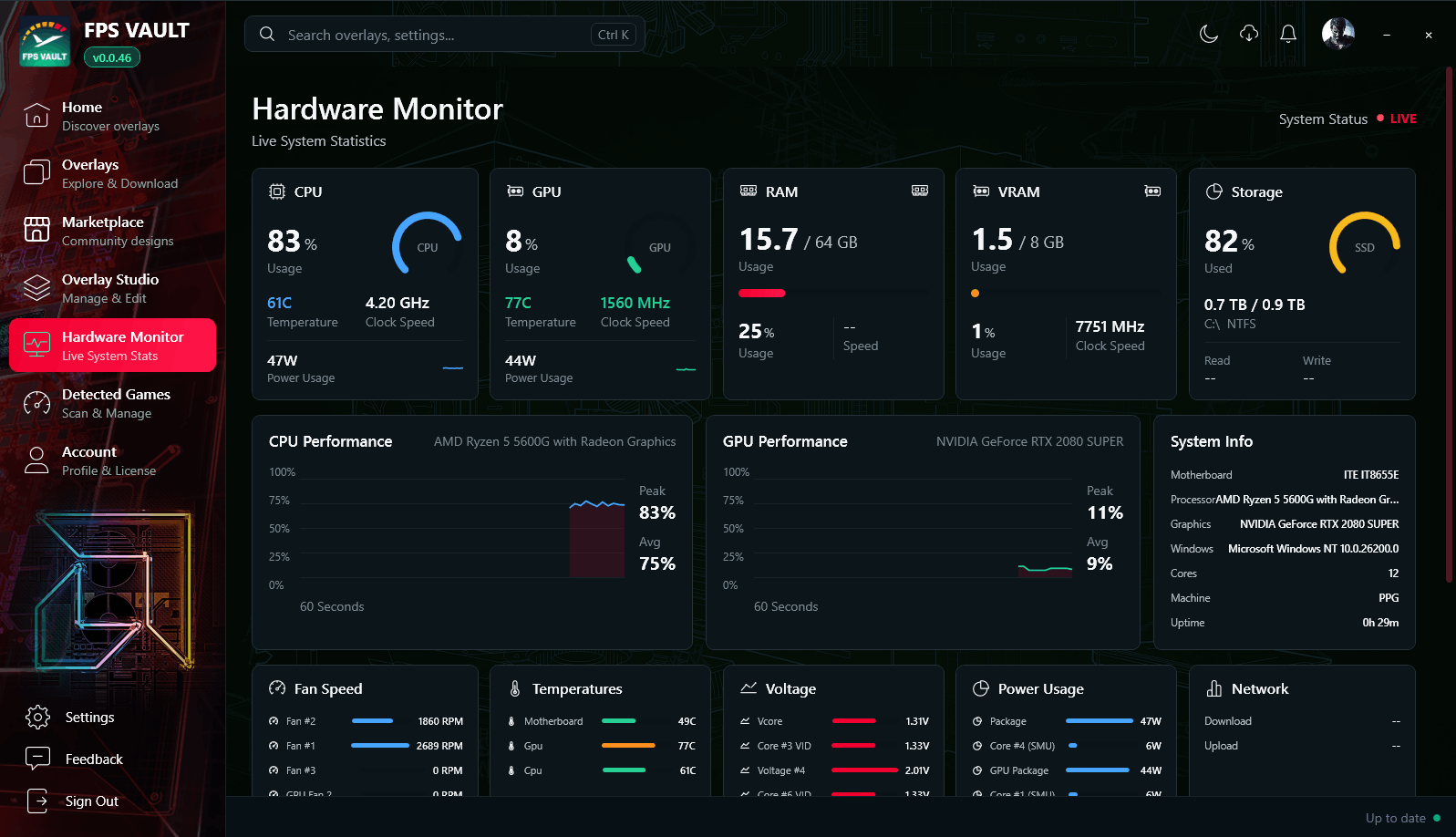The height and width of the screenshot is (837, 1456).
Task: Select the Fan #2 1860 RPM row
Action: coord(366,721)
